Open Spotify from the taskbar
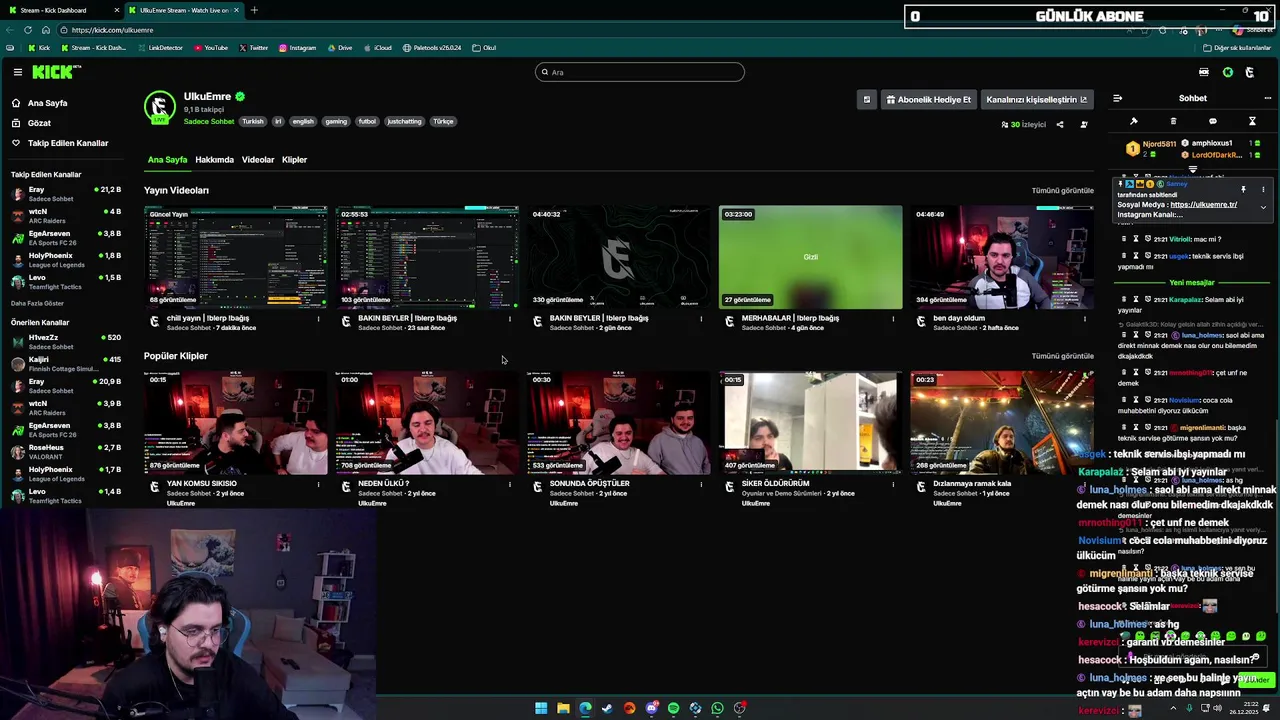This screenshot has height=720, width=1280. (673, 708)
